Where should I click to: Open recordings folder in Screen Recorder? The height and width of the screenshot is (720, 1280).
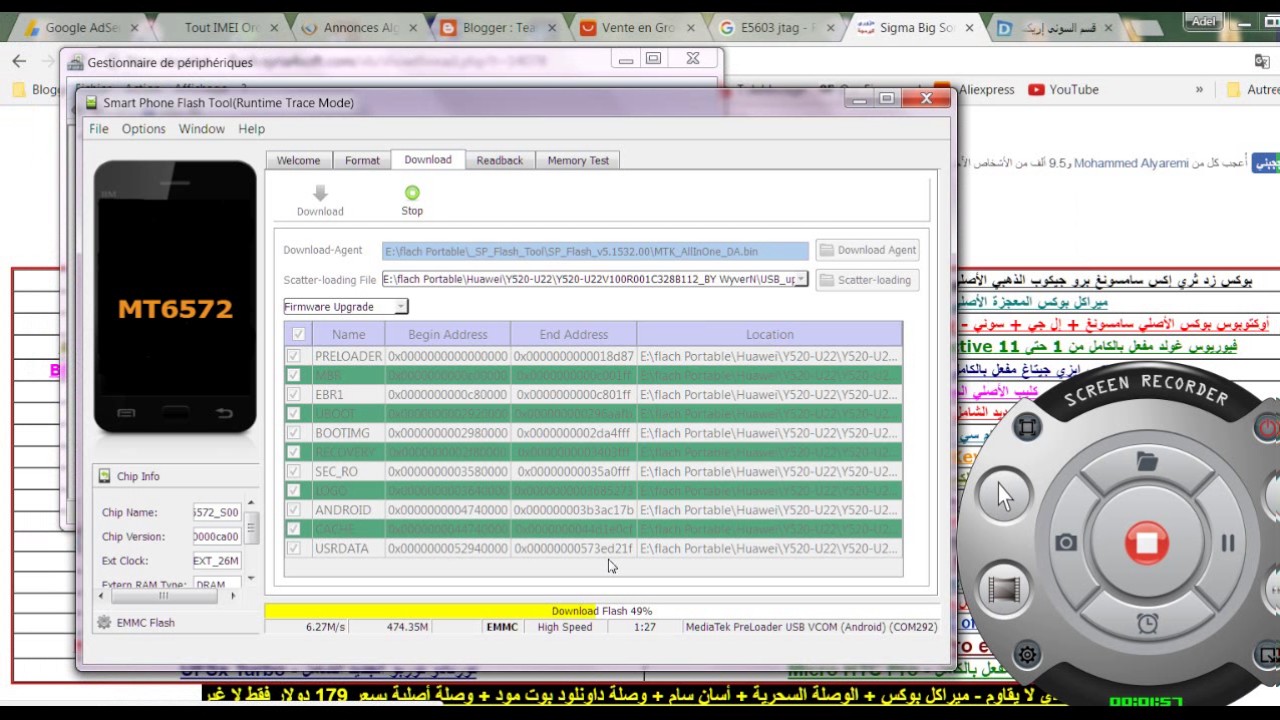coord(1147,461)
